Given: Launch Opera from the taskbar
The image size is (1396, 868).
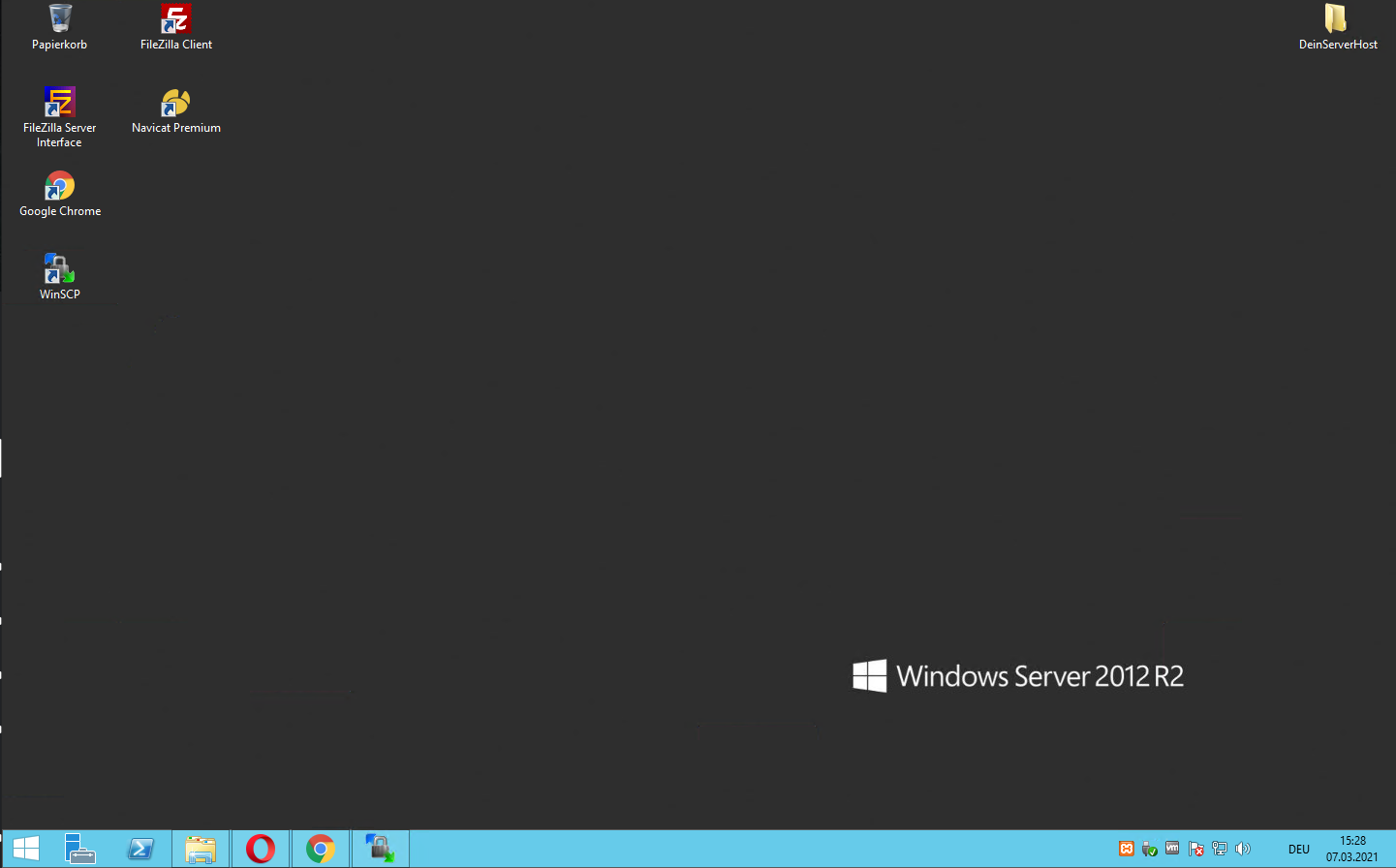Looking at the screenshot, I should pyautogui.click(x=261, y=849).
